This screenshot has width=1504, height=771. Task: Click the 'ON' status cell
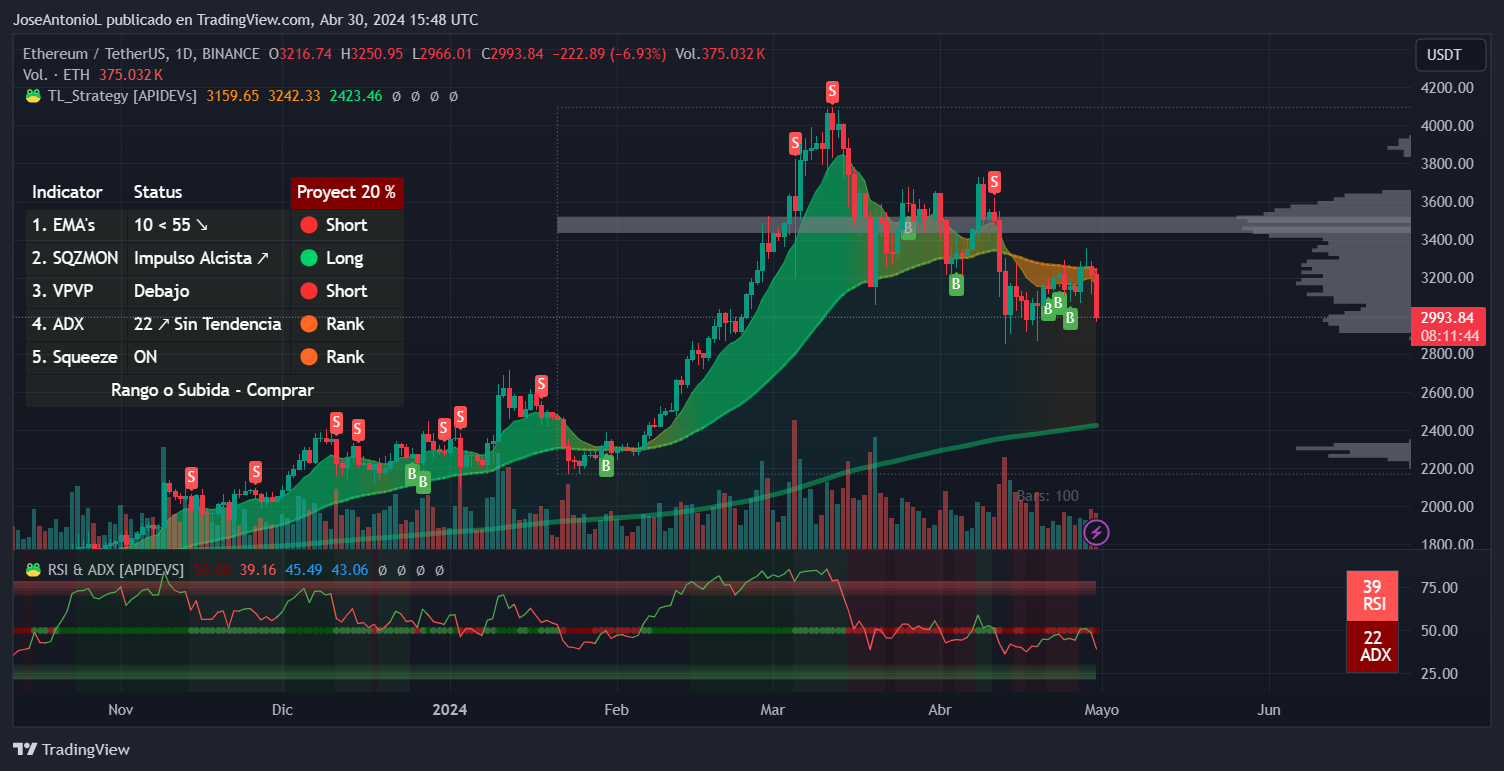click(146, 357)
